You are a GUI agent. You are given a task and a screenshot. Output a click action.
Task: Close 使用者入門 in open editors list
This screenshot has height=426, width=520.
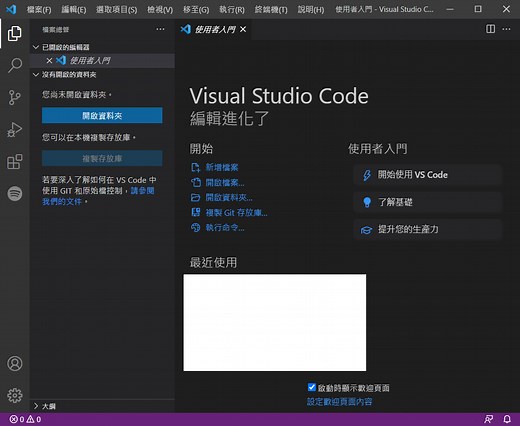(49, 61)
